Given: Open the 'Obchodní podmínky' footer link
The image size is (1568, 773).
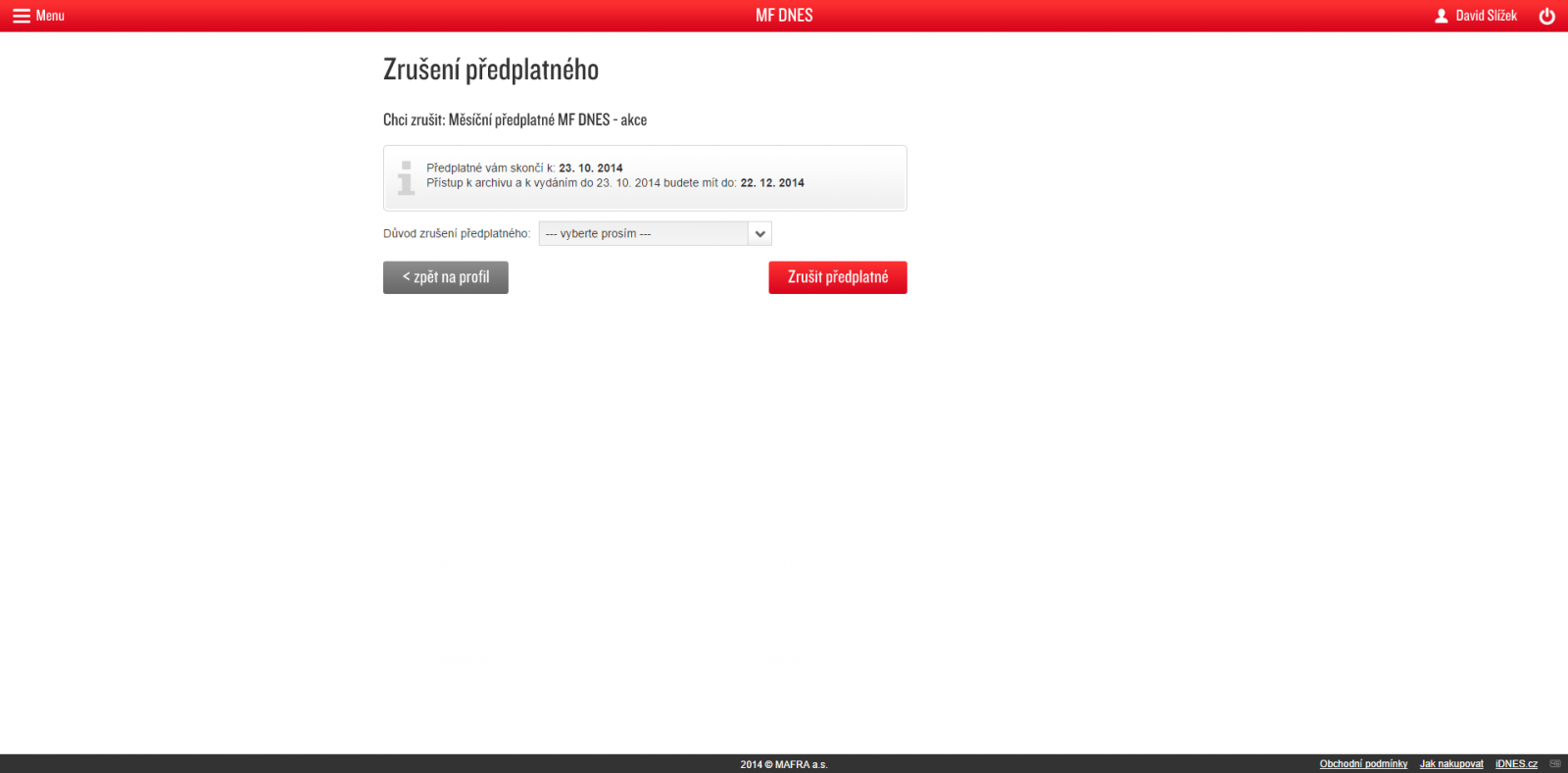Looking at the screenshot, I should tap(1363, 764).
